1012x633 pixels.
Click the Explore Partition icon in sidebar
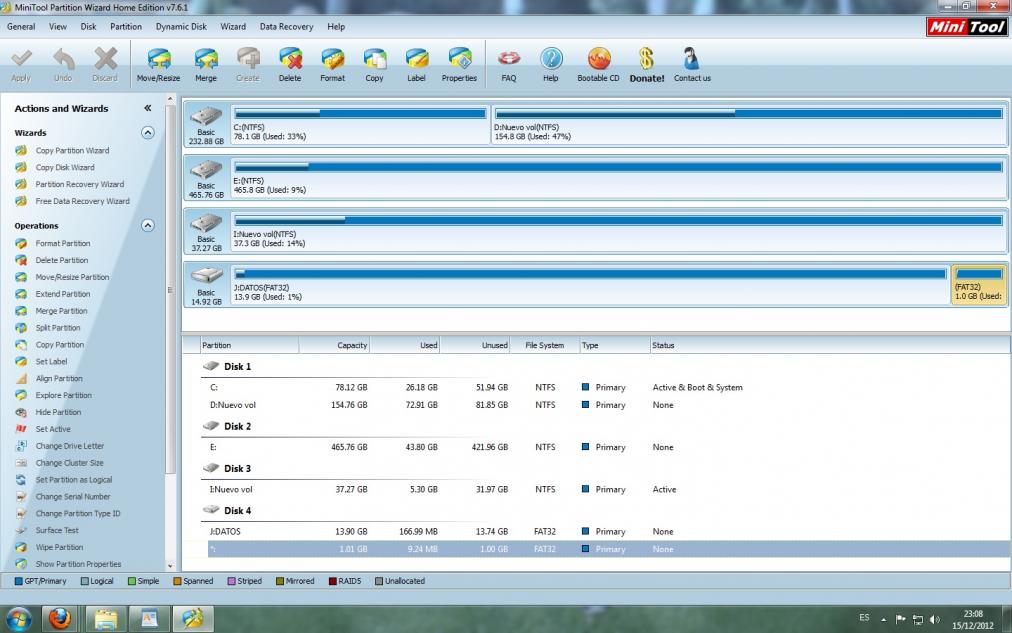coord(21,395)
